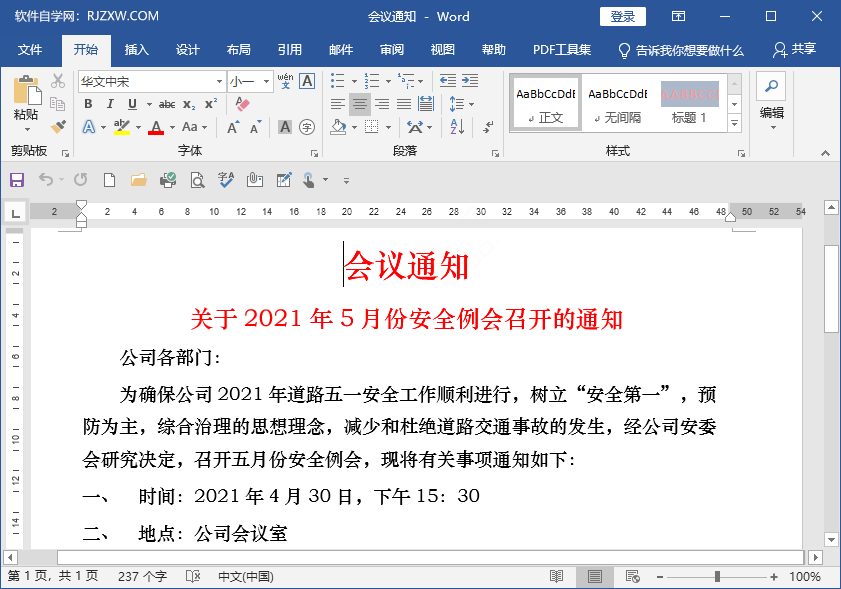The width and height of the screenshot is (841, 589).
Task: Open the line spacing dropdown
Action: pos(458,104)
